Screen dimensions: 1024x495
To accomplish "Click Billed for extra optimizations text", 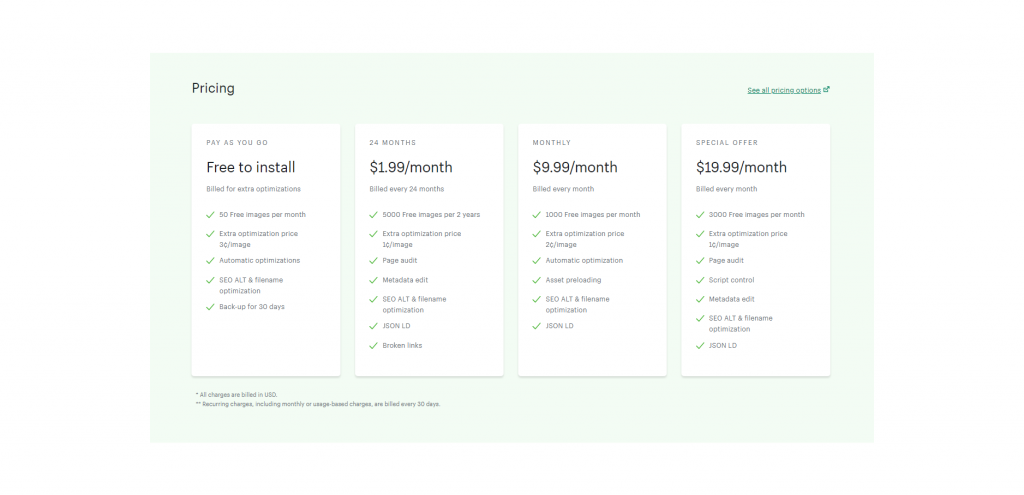I will coord(253,189).
